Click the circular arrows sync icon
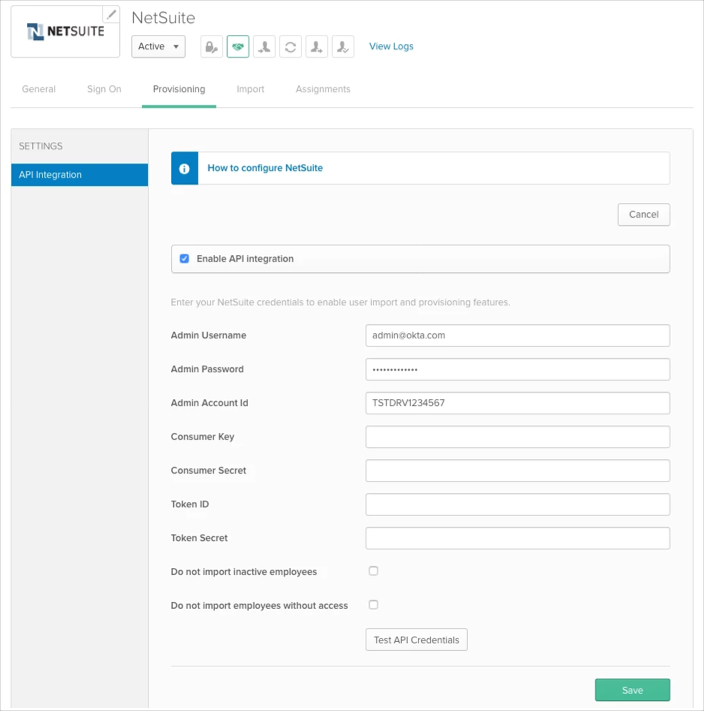 pos(290,47)
